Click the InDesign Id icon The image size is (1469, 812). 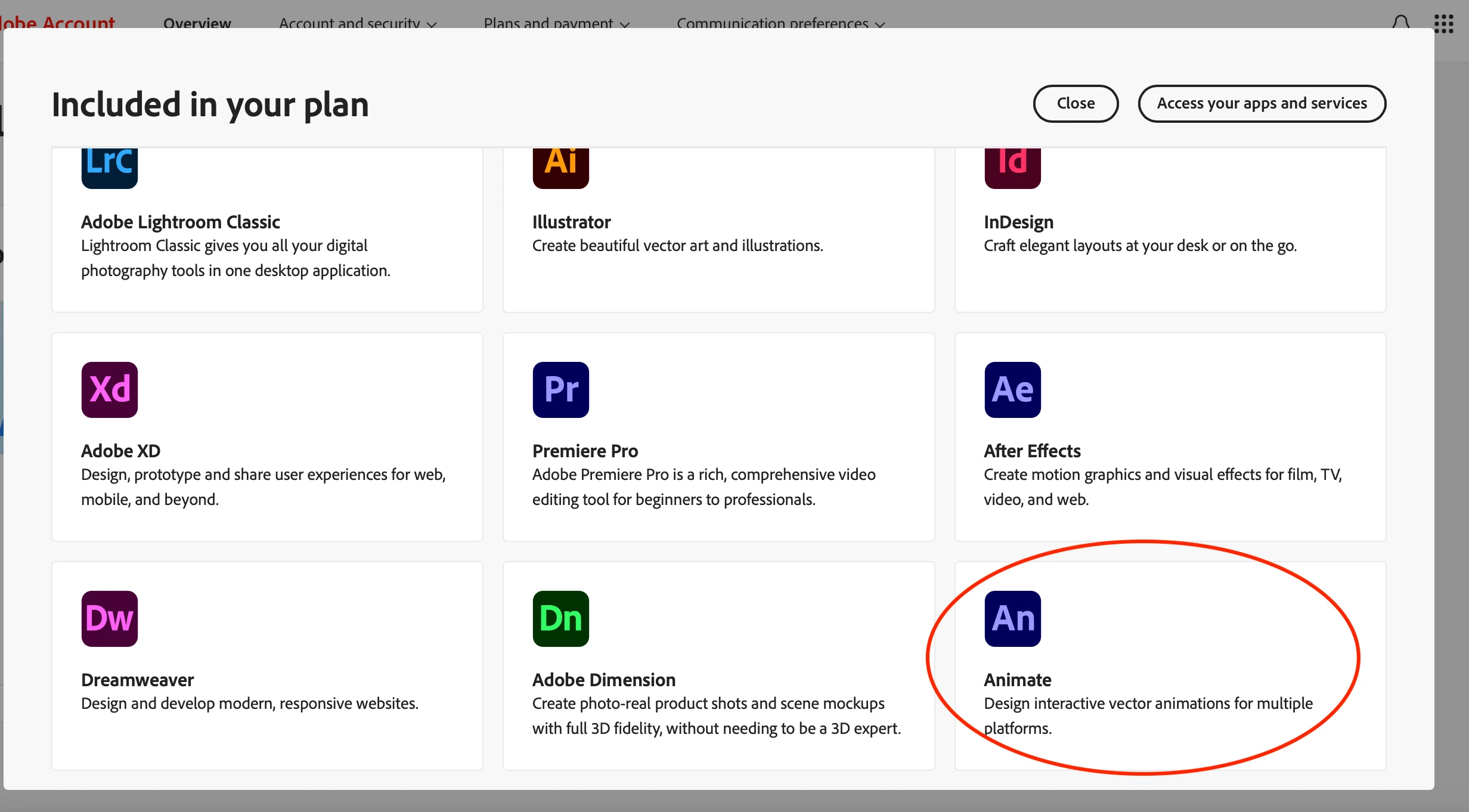[x=1012, y=167]
